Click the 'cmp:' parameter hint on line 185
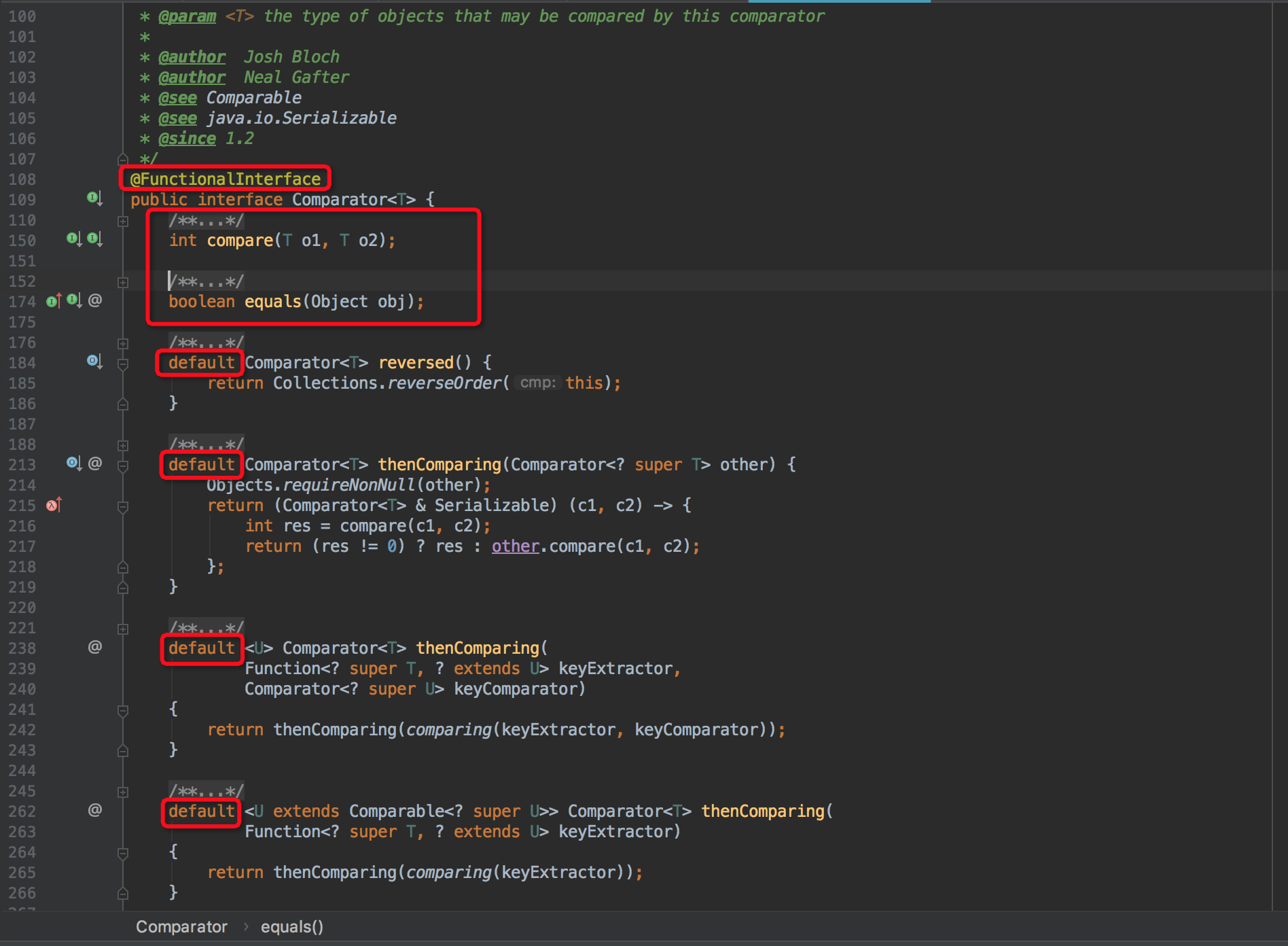 [x=537, y=383]
